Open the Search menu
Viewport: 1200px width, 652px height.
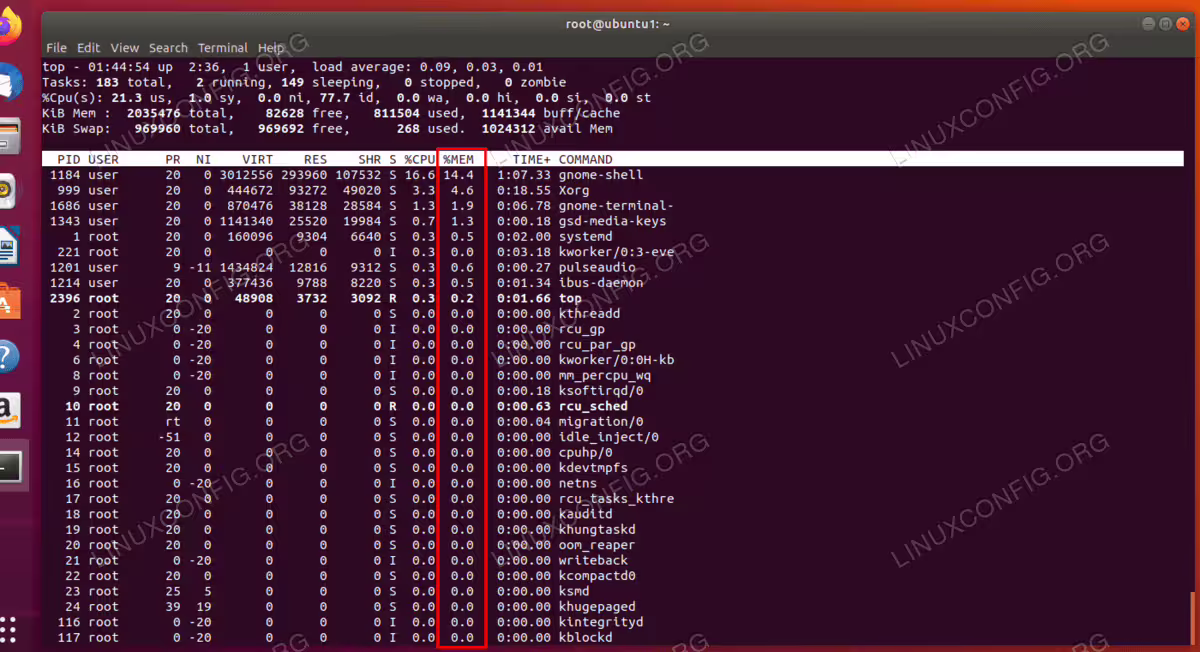[x=168, y=48]
